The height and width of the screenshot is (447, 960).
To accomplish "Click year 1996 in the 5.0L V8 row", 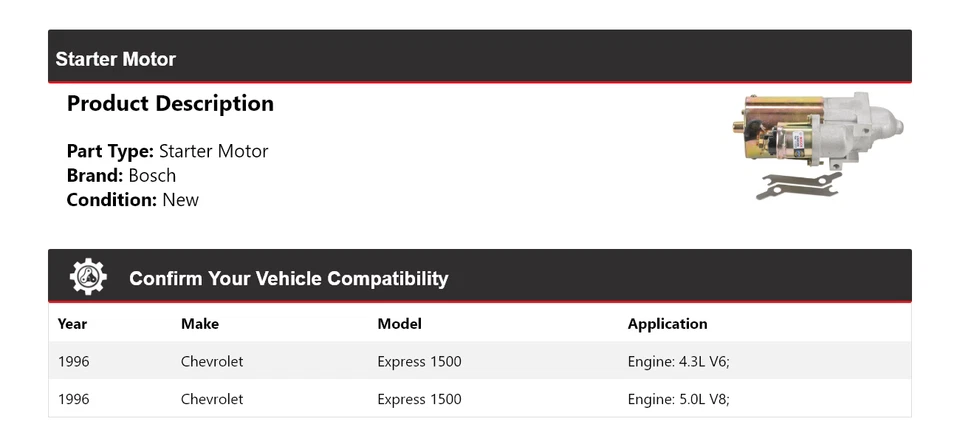I will pos(73,399).
